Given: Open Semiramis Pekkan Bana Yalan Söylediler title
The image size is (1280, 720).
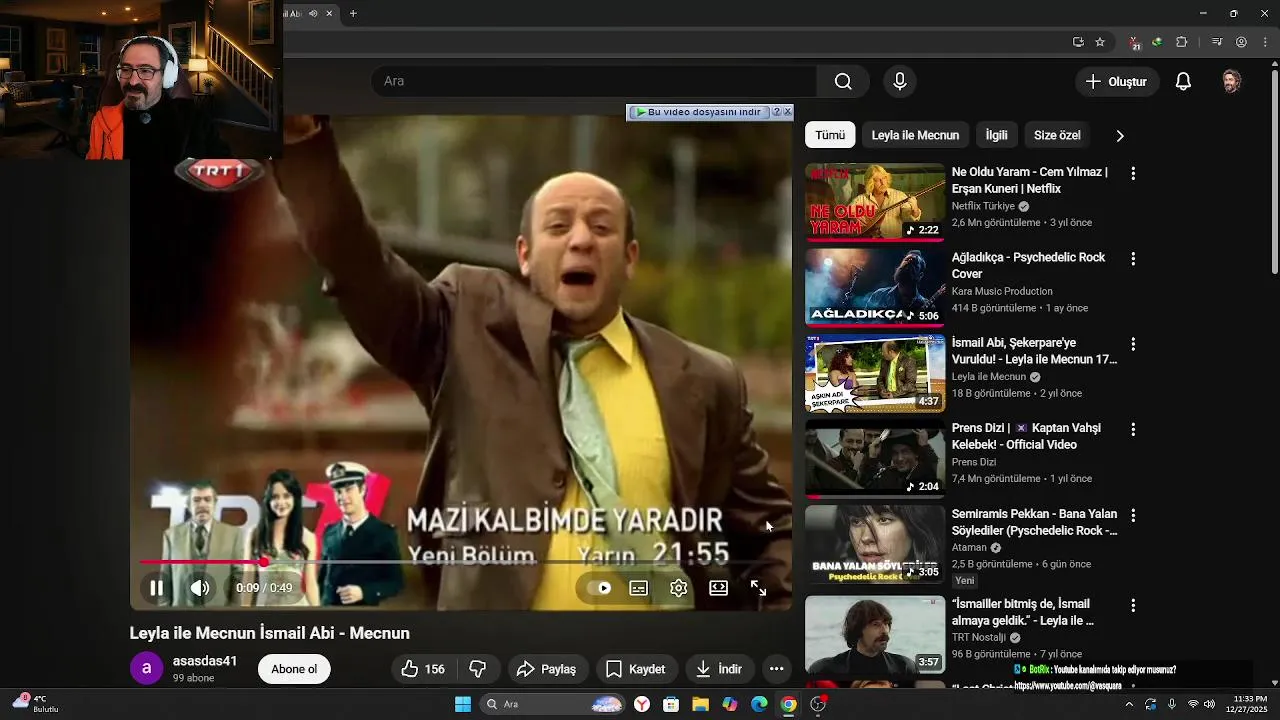Looking at the screenshot, I should 1035,522.
